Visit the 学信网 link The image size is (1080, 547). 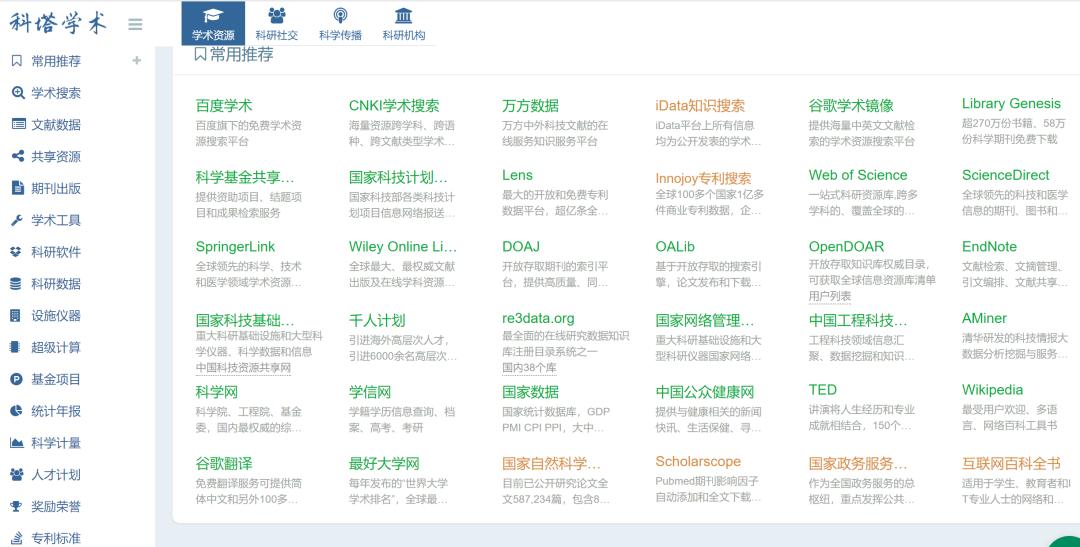[370, 392]
